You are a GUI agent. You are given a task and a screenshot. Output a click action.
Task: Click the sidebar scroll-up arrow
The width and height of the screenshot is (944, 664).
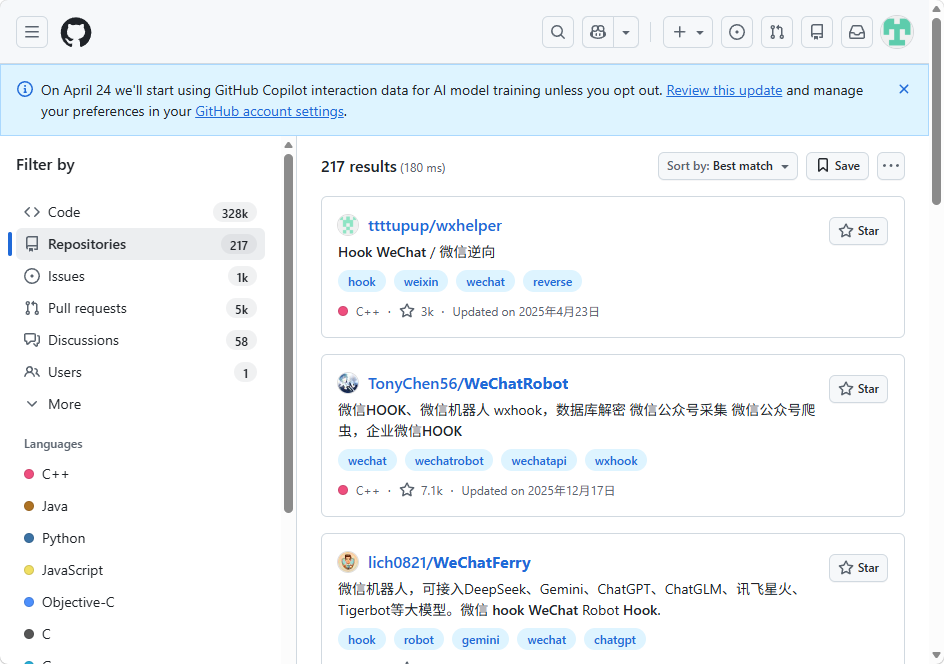[288, 145]
